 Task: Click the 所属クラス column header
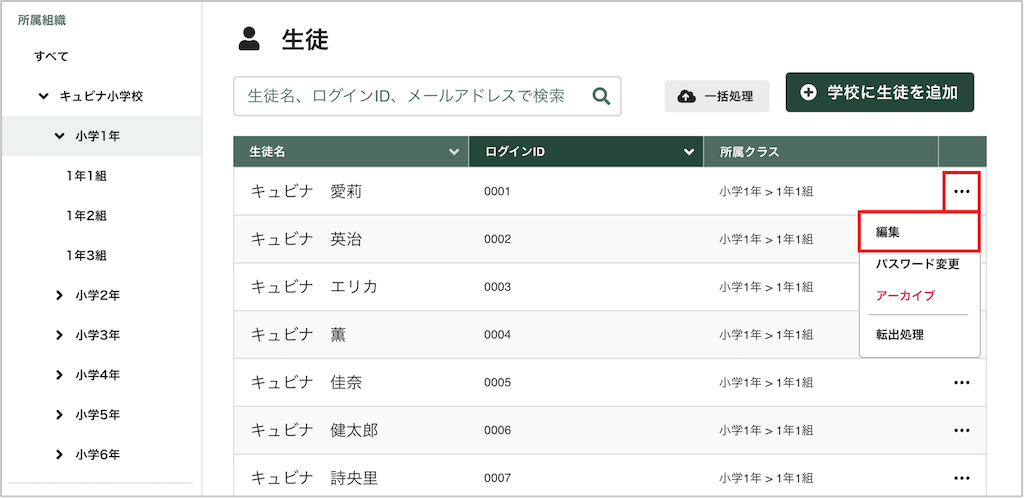pos(820,152)
